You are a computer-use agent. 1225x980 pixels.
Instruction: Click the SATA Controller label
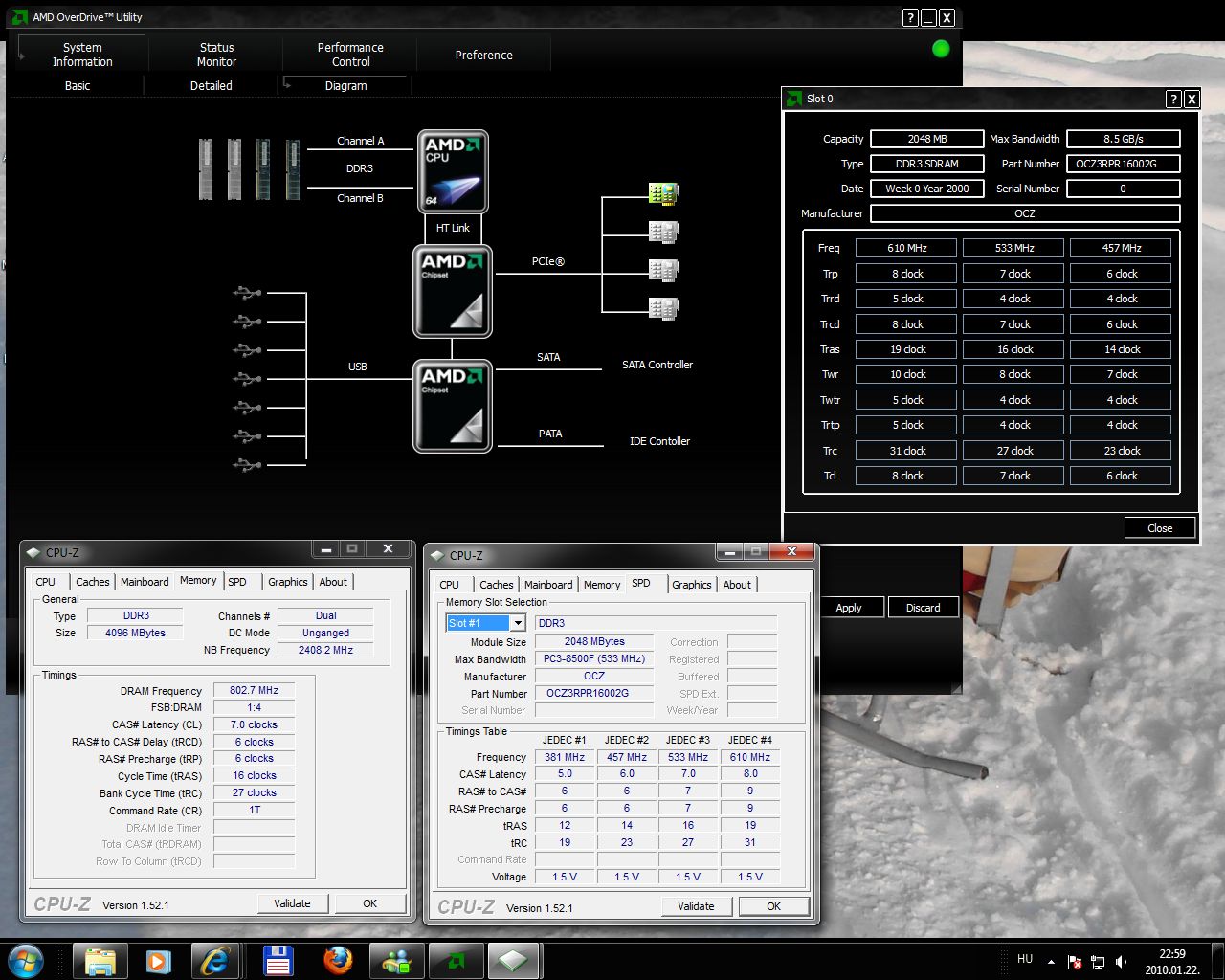pyautogui.click(x=657, y=365)
